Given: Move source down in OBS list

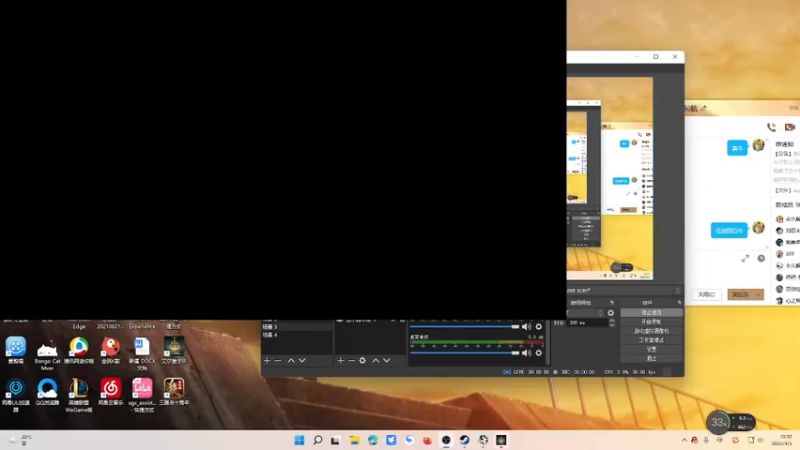Looking at the screenshot, I should tap(387, 360).
